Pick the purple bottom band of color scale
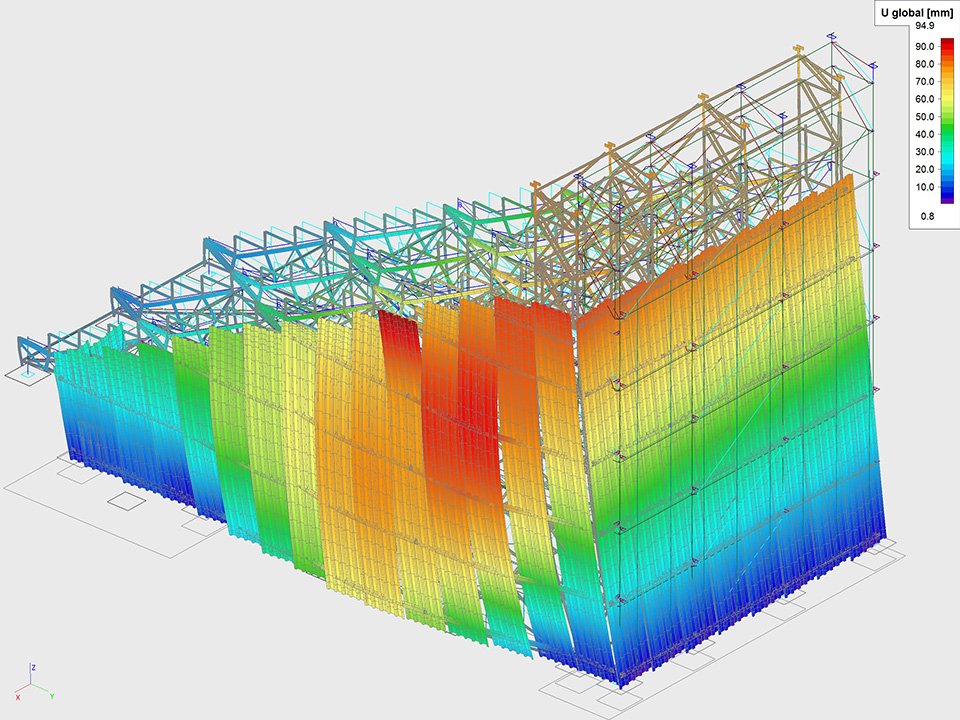Screen dimensions: 960x720 (948, 199)
